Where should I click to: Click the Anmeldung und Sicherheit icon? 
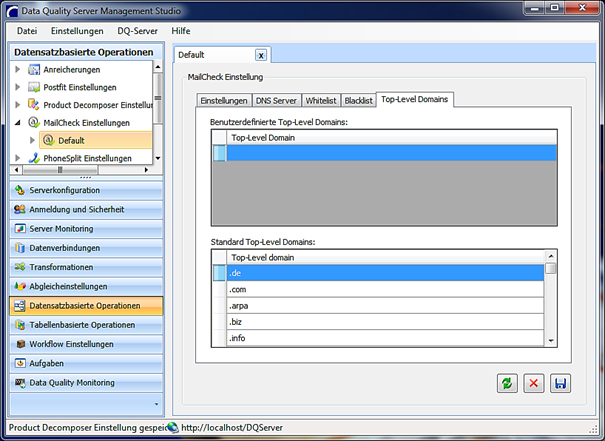point(20,209)
